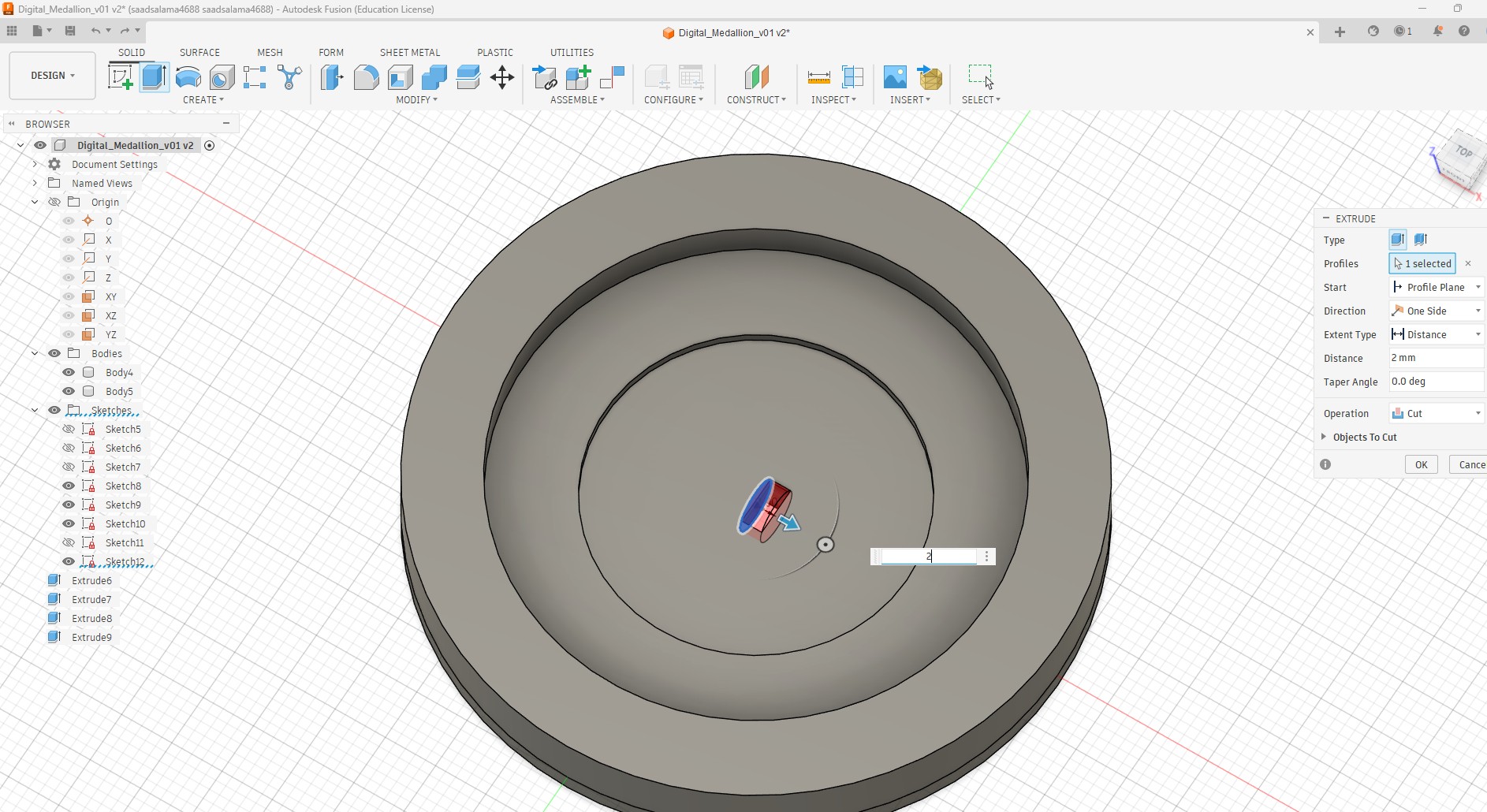Image resolution: width=1487 pixels, height=812 pixels.
Task: Open the Start dropdown showing Profile Plane
Action: [x=1437, y=287]
